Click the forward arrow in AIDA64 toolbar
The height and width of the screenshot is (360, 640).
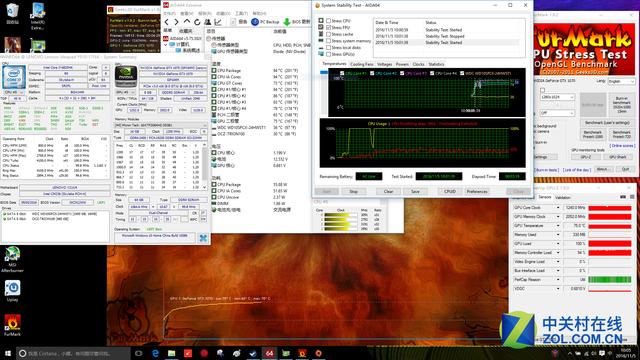click(x=176, y=22)
